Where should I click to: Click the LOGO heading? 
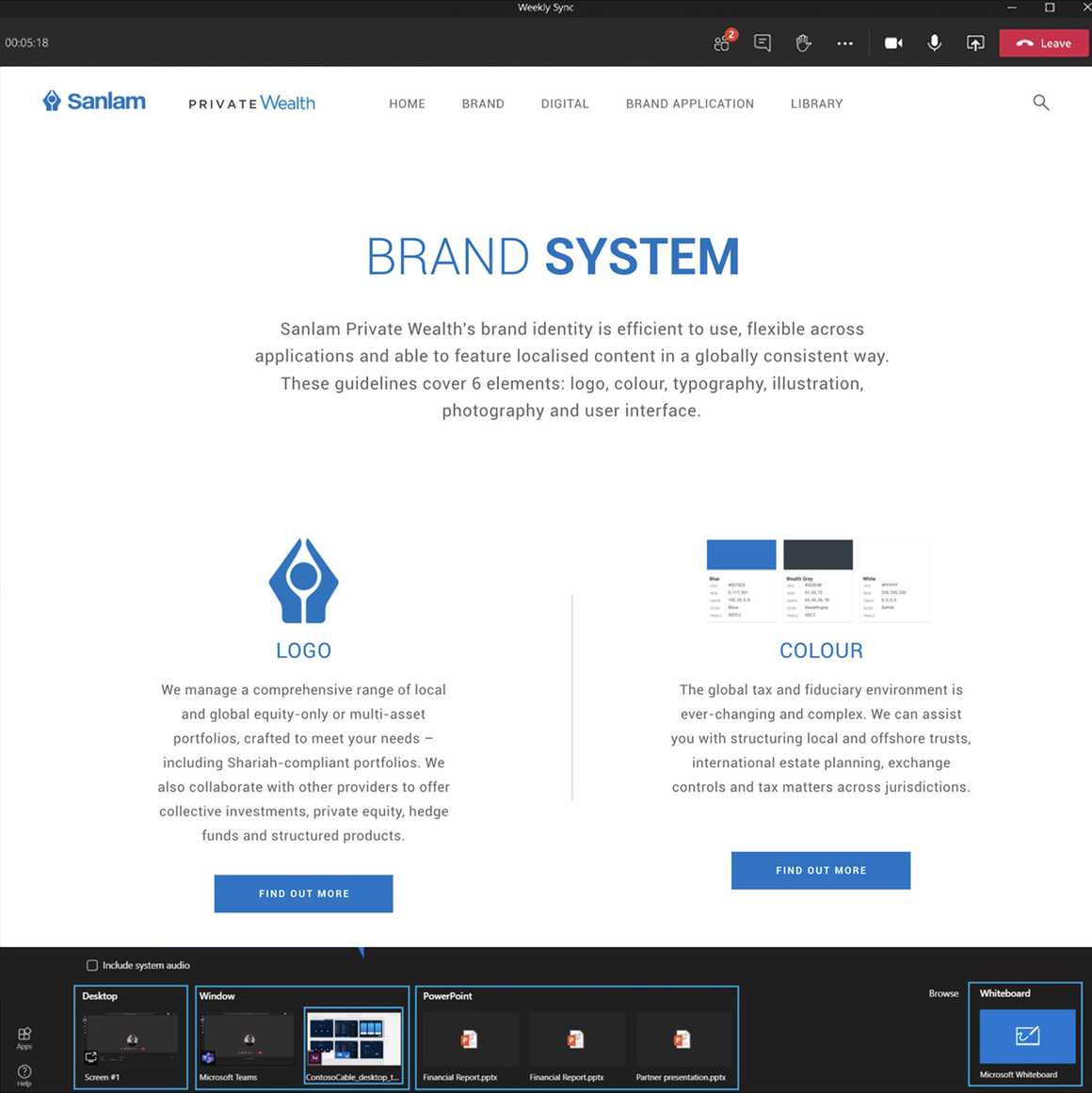[x=303, y=651]
